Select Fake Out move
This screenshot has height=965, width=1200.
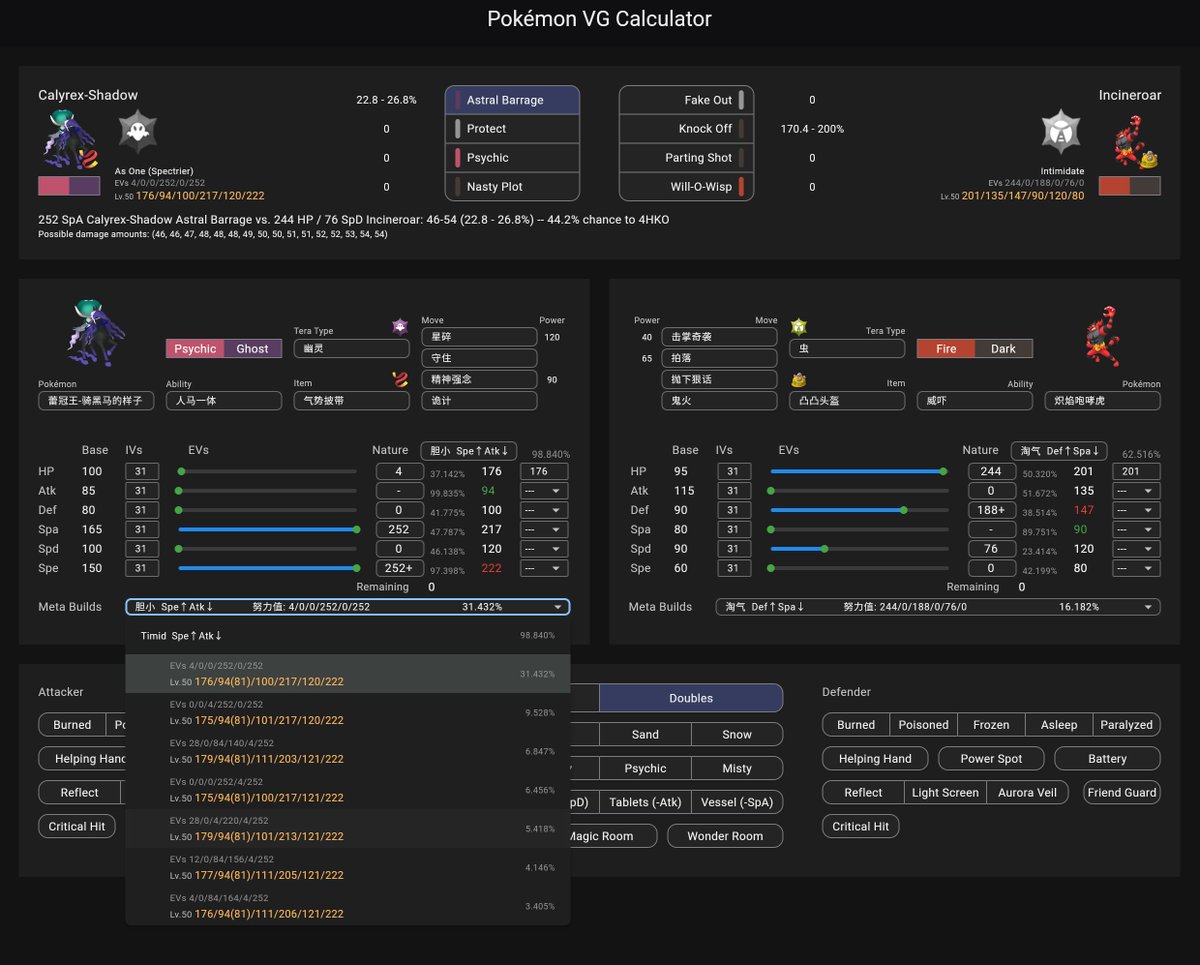[686, 100]
